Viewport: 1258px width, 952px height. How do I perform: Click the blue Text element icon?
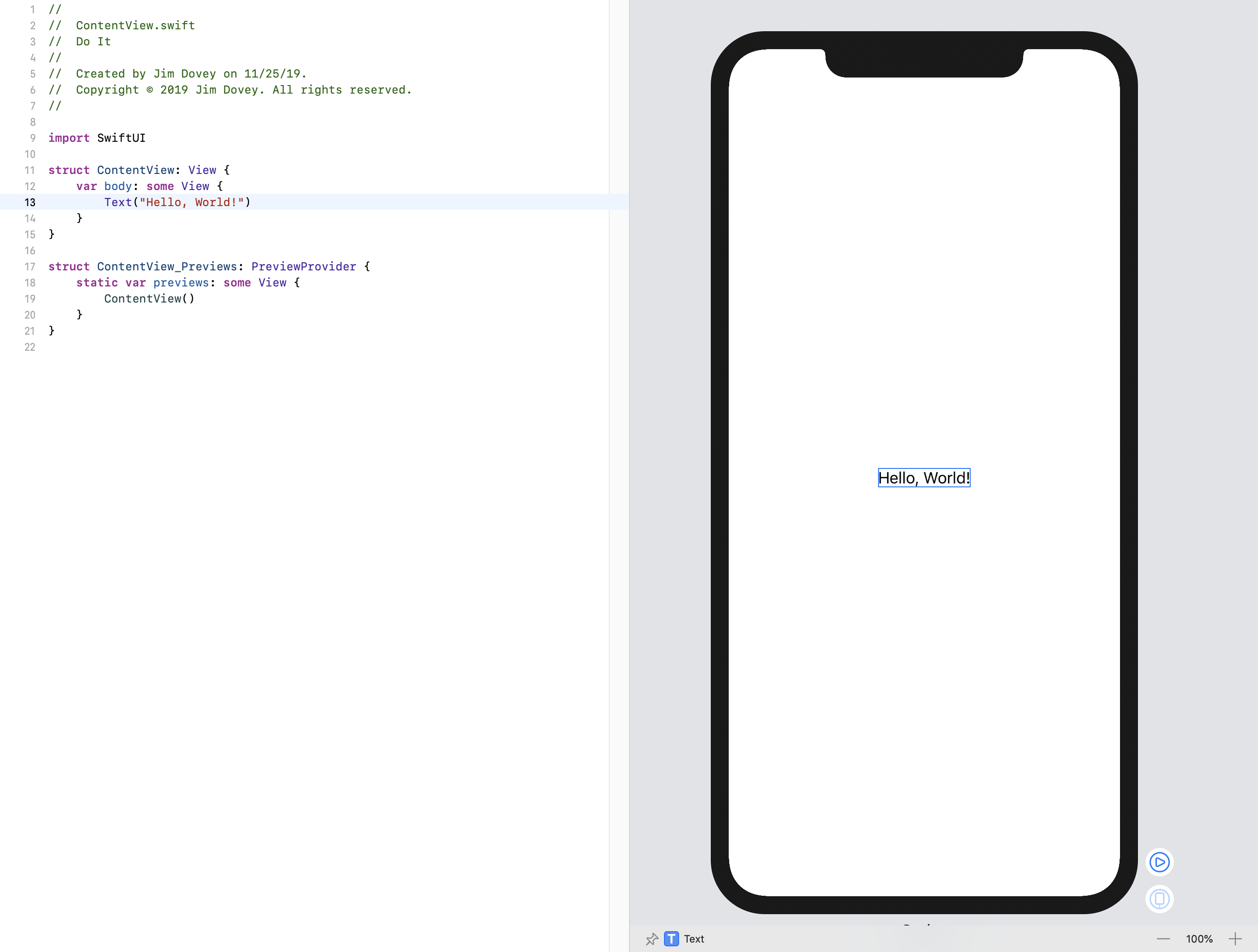pos(671,939)
